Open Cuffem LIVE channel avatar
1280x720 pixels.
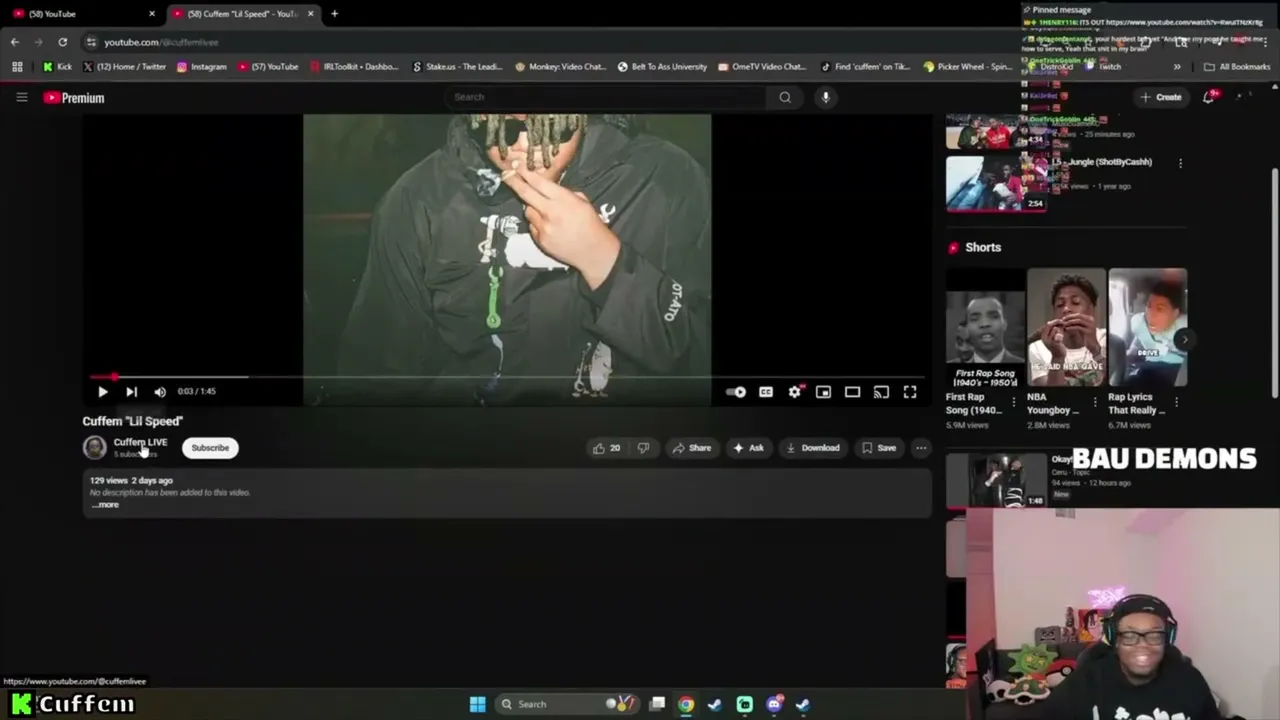[94, 448]
